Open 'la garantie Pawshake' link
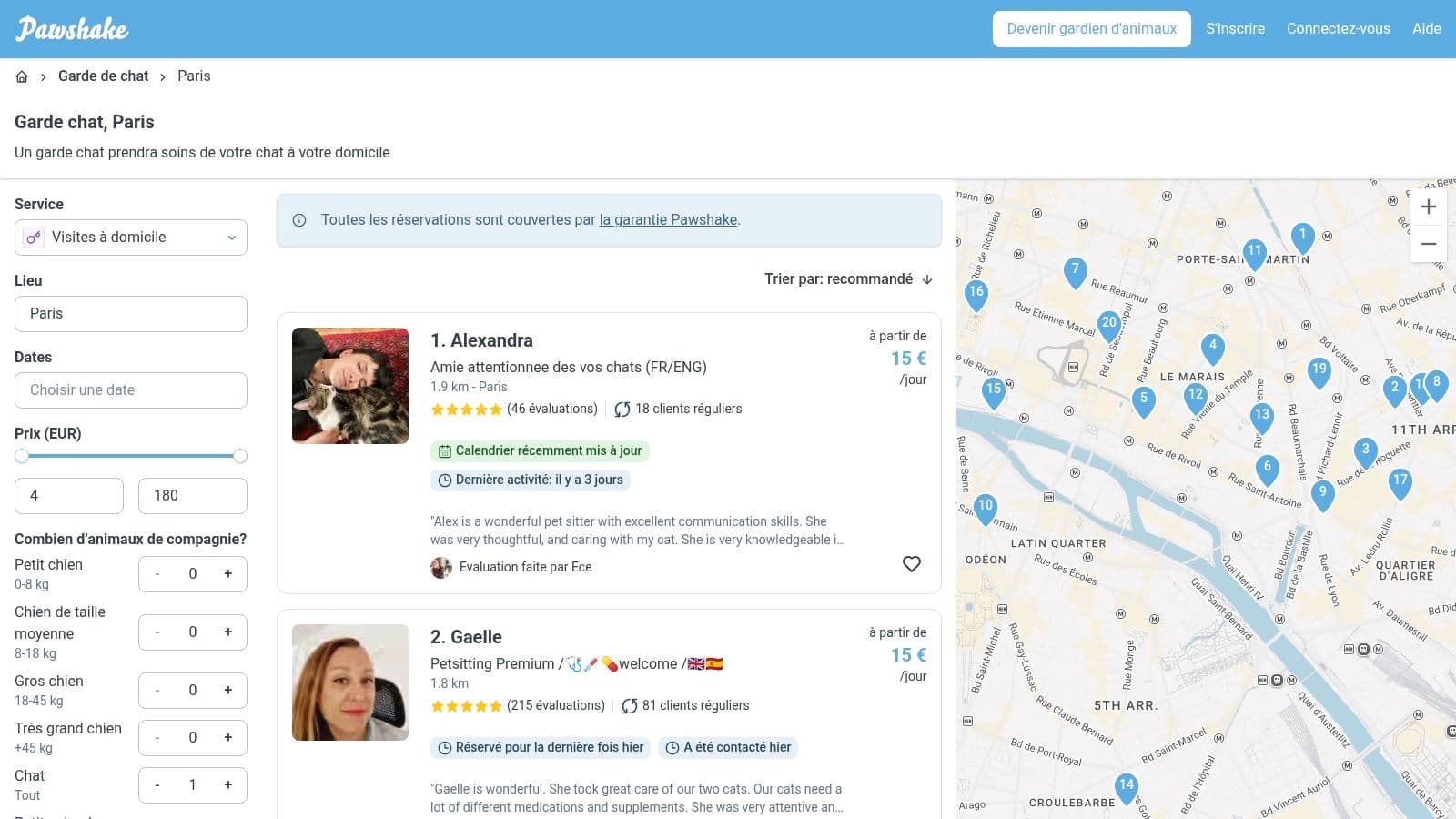Screen dimensions: 1456x819 tap(668, 220)
